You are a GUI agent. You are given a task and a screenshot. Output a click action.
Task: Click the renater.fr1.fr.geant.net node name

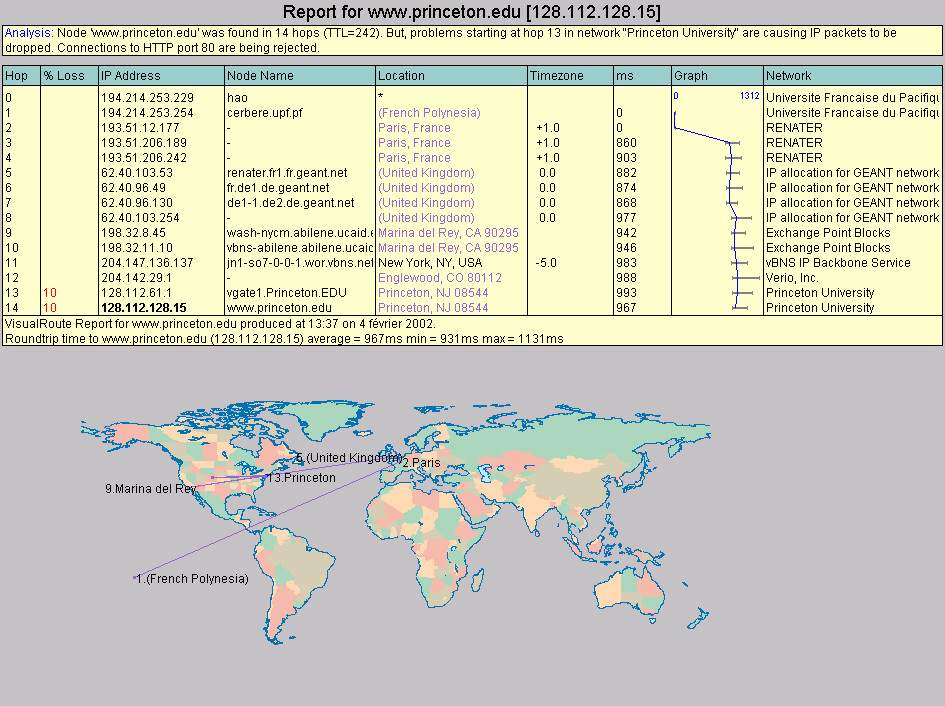pyautogui.click(x=286, y=173)
